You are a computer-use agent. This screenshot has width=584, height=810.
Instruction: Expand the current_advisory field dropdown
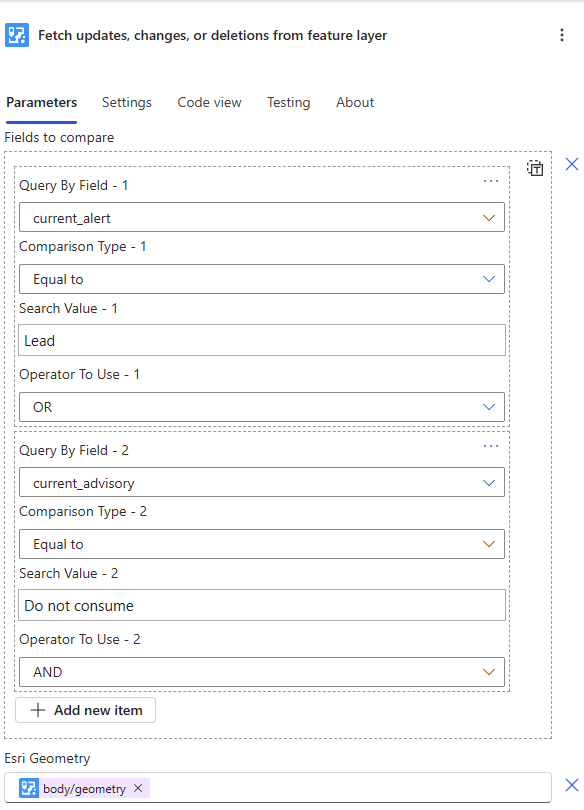(x=262, y=482)
